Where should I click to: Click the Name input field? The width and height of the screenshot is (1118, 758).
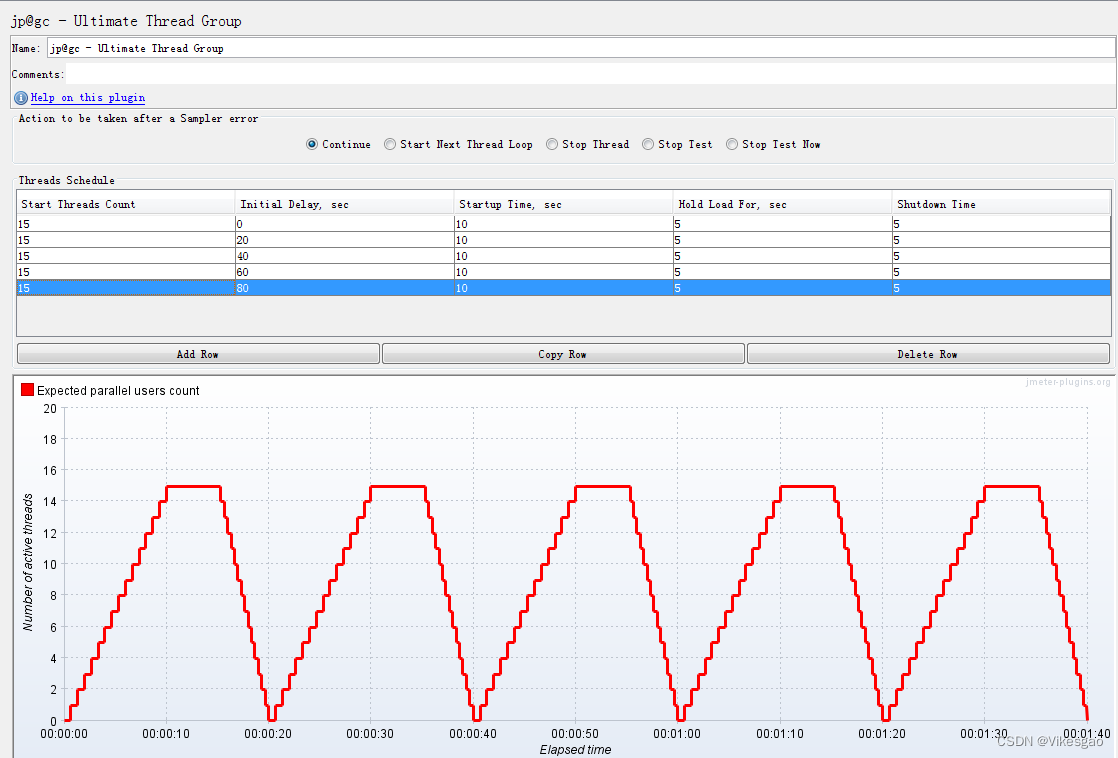(x=581, y=48)
